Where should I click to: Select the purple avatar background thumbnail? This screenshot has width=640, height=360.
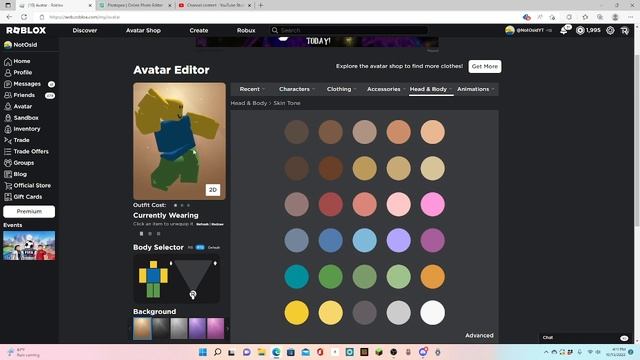pos(197,329)
